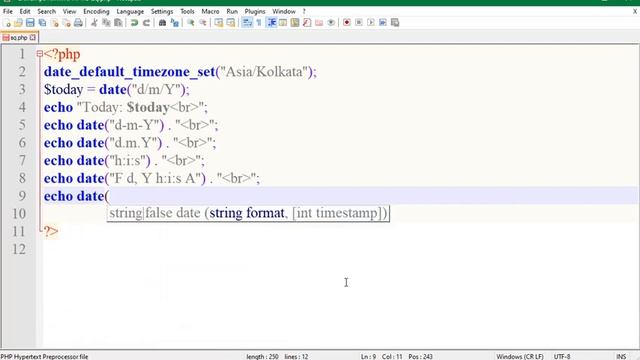Open the Document Map icon

point(295,23)
